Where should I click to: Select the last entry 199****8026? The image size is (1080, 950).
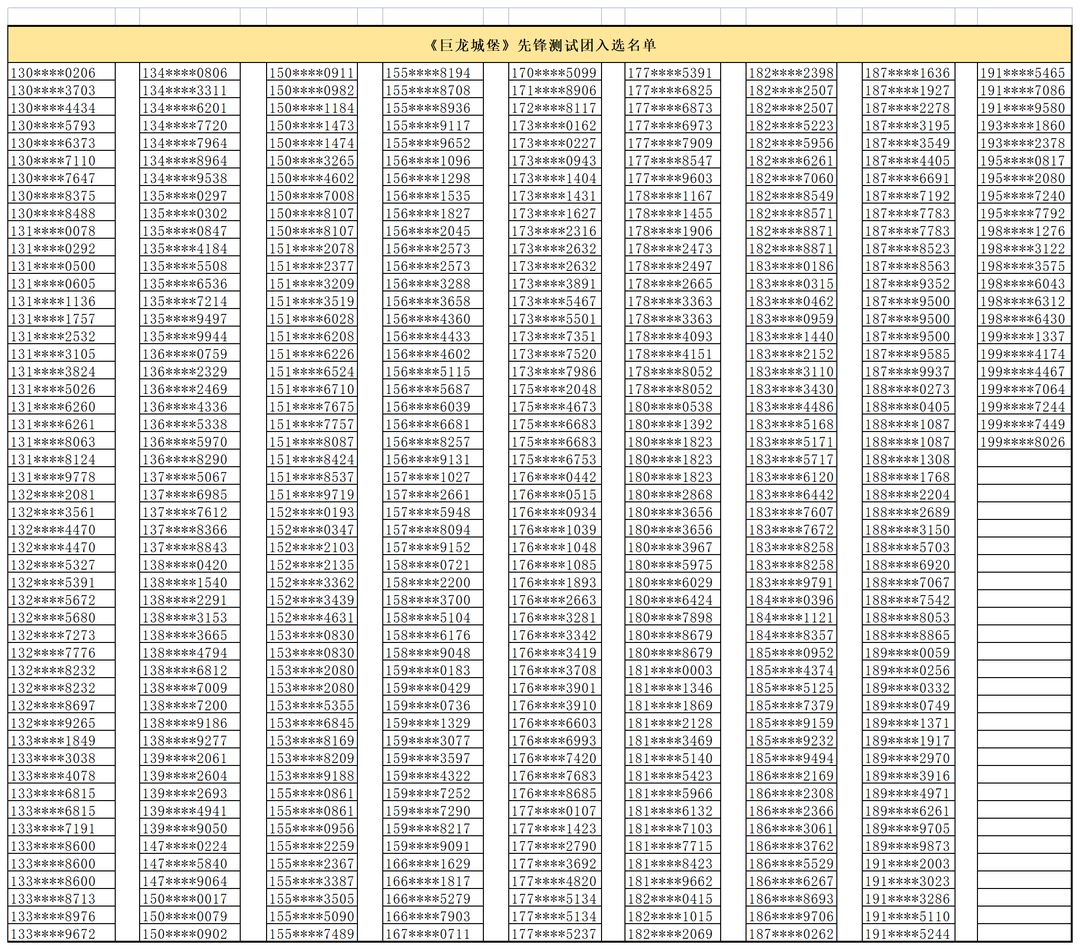1024,442
